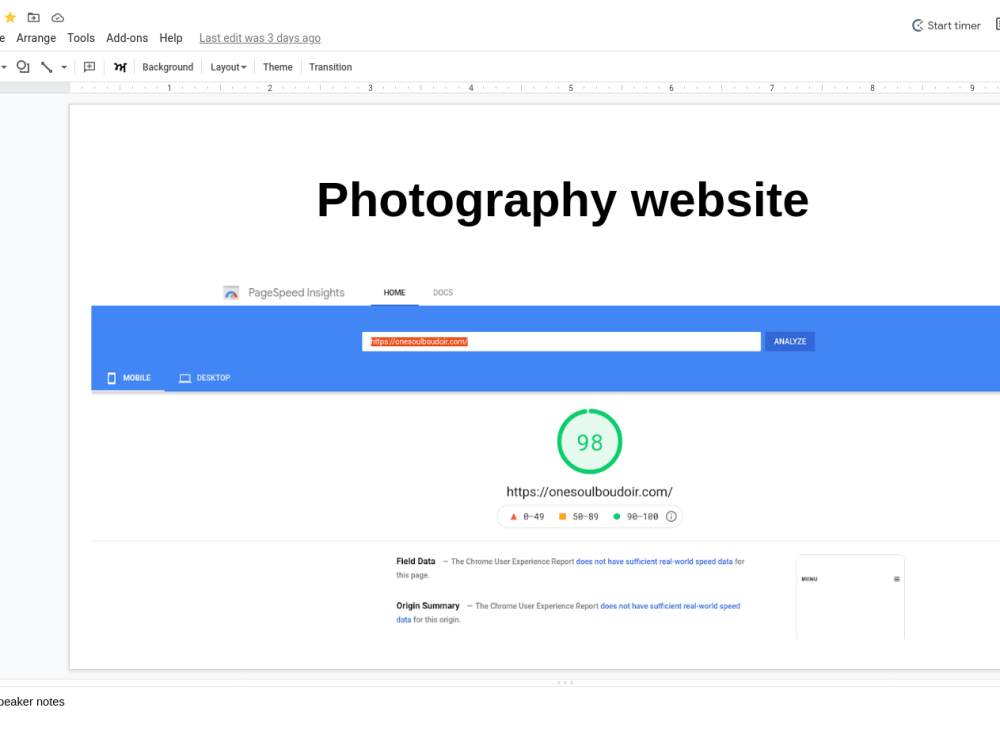Viewport: 1000px width, 750px height.
Task: Click the 98 score gauge
Action: [x=589, y=441]
